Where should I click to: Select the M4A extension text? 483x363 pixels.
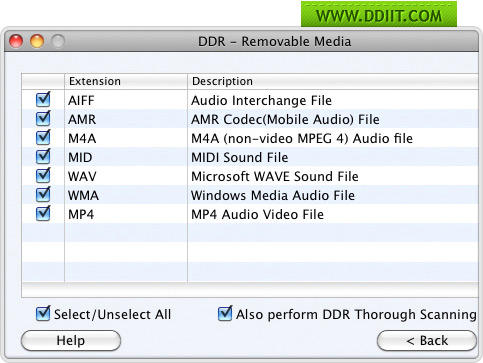[82, 138]
